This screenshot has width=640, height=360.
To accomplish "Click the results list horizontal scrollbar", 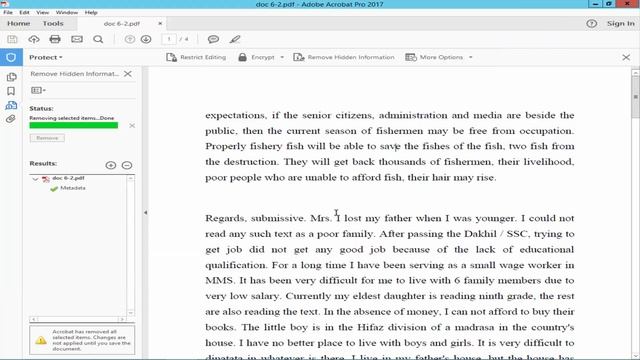I will pos(78,319).
